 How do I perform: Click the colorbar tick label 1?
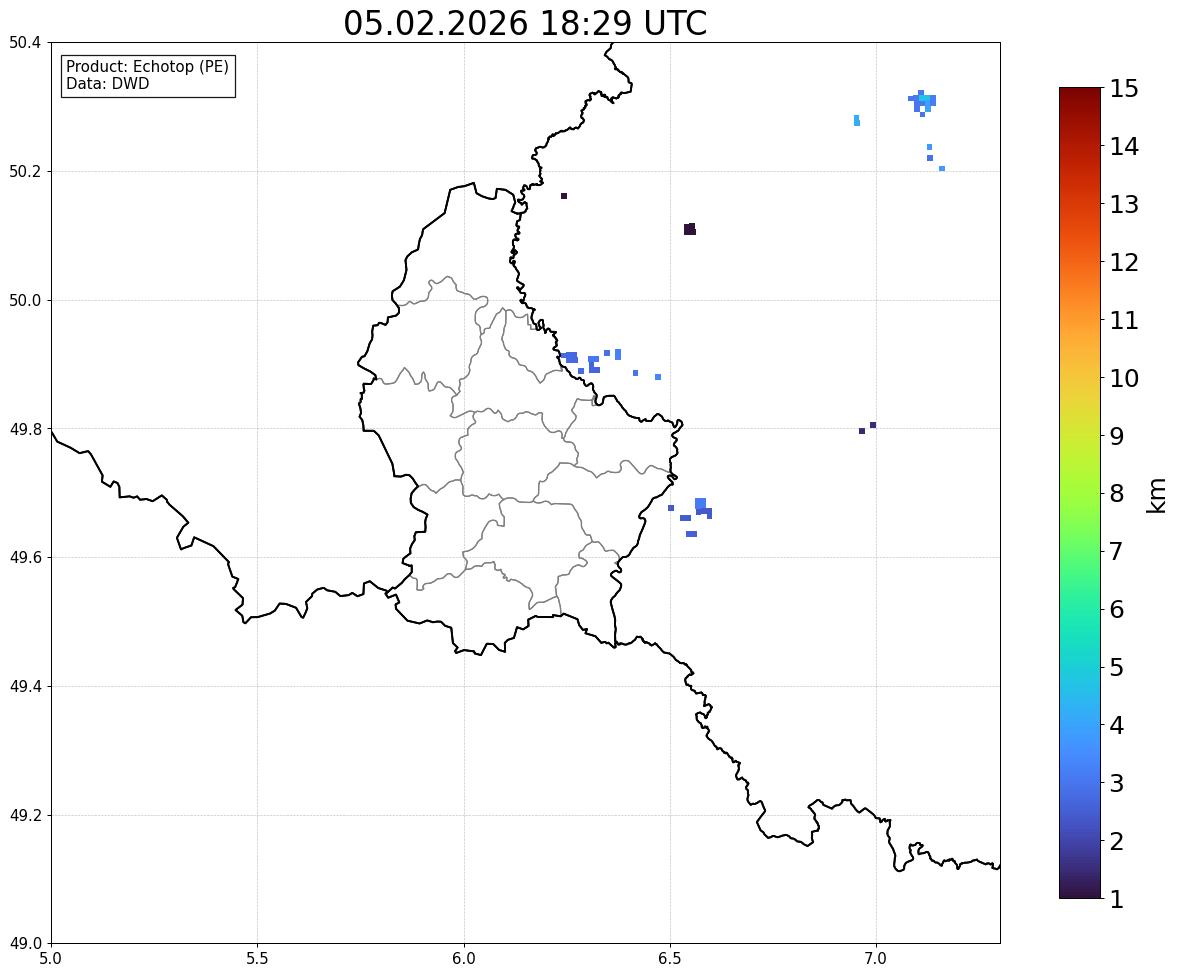click(1117, 899)
